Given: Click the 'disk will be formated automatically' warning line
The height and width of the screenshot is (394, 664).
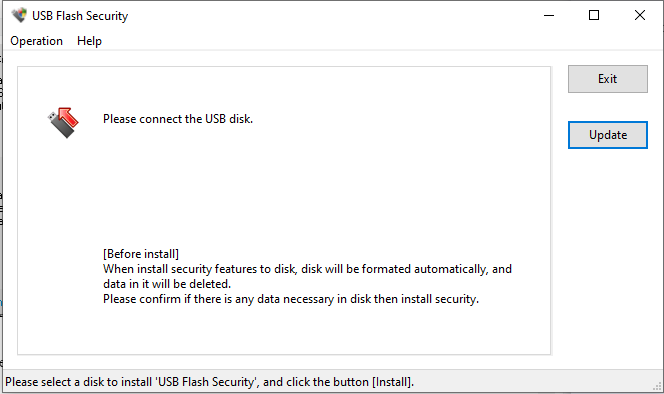Looking at the screenshot, I should click(x=307, y=269).
